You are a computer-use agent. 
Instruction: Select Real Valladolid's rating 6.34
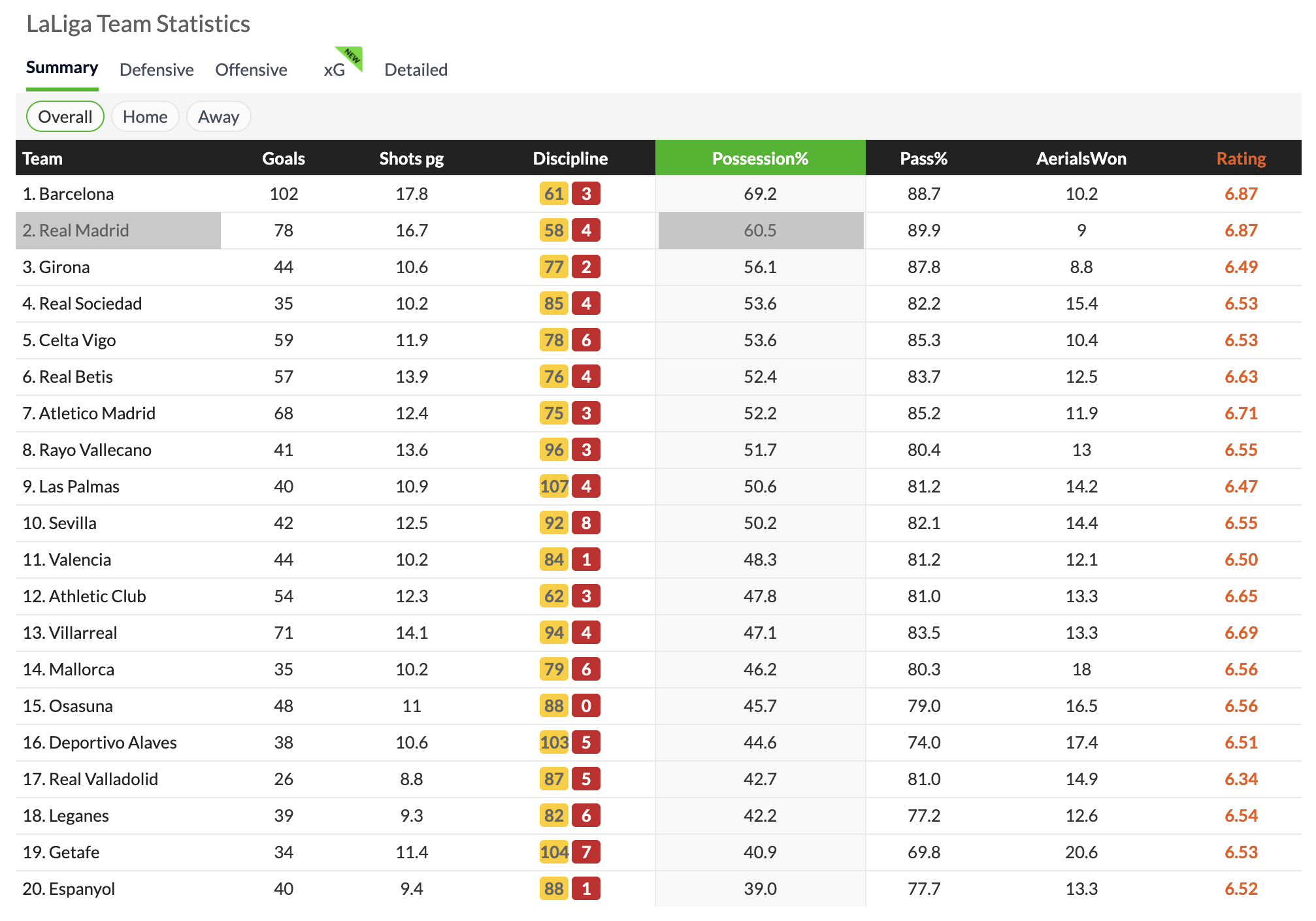1242,779
